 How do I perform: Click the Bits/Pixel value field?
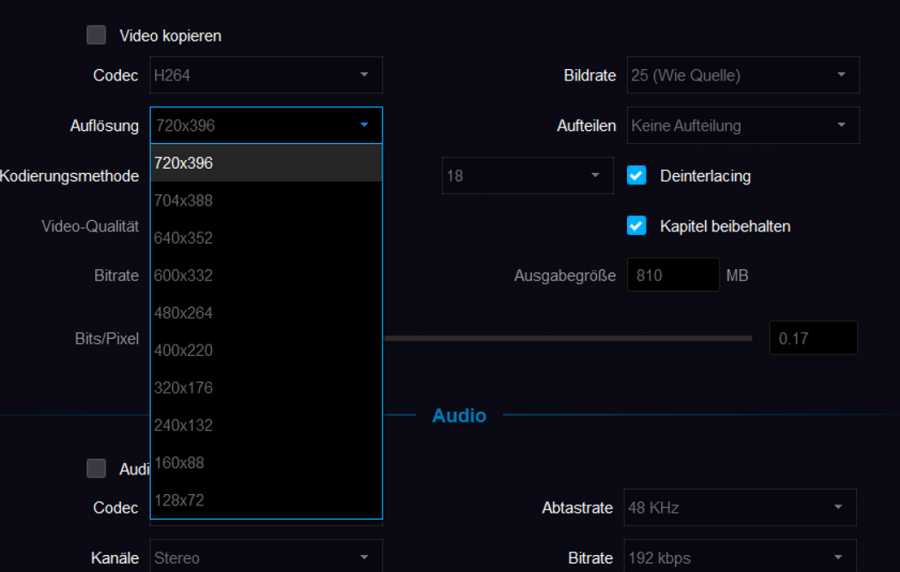click(812, 338)
